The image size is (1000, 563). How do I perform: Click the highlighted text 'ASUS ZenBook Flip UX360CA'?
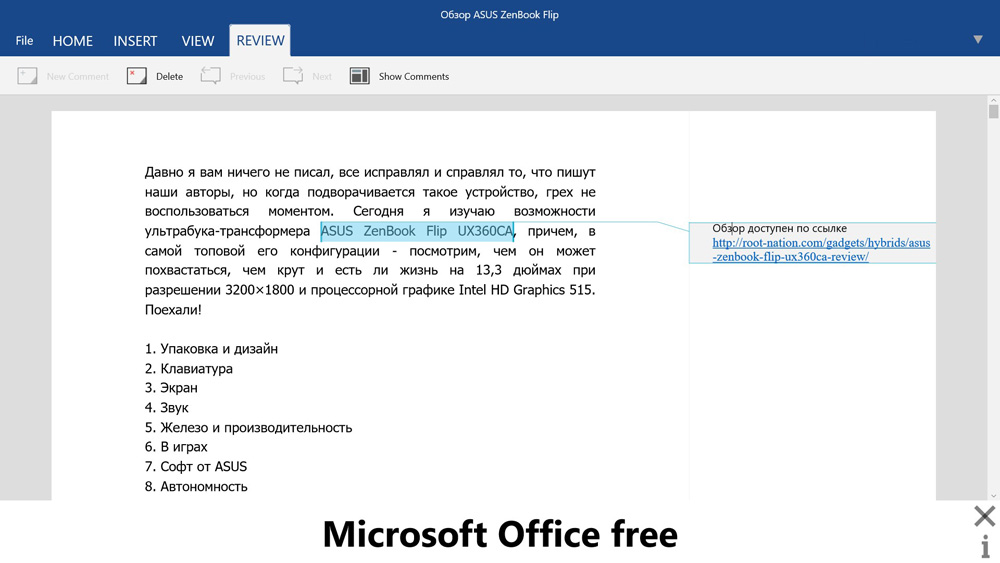pyautogui.click(x=417, y=231)
